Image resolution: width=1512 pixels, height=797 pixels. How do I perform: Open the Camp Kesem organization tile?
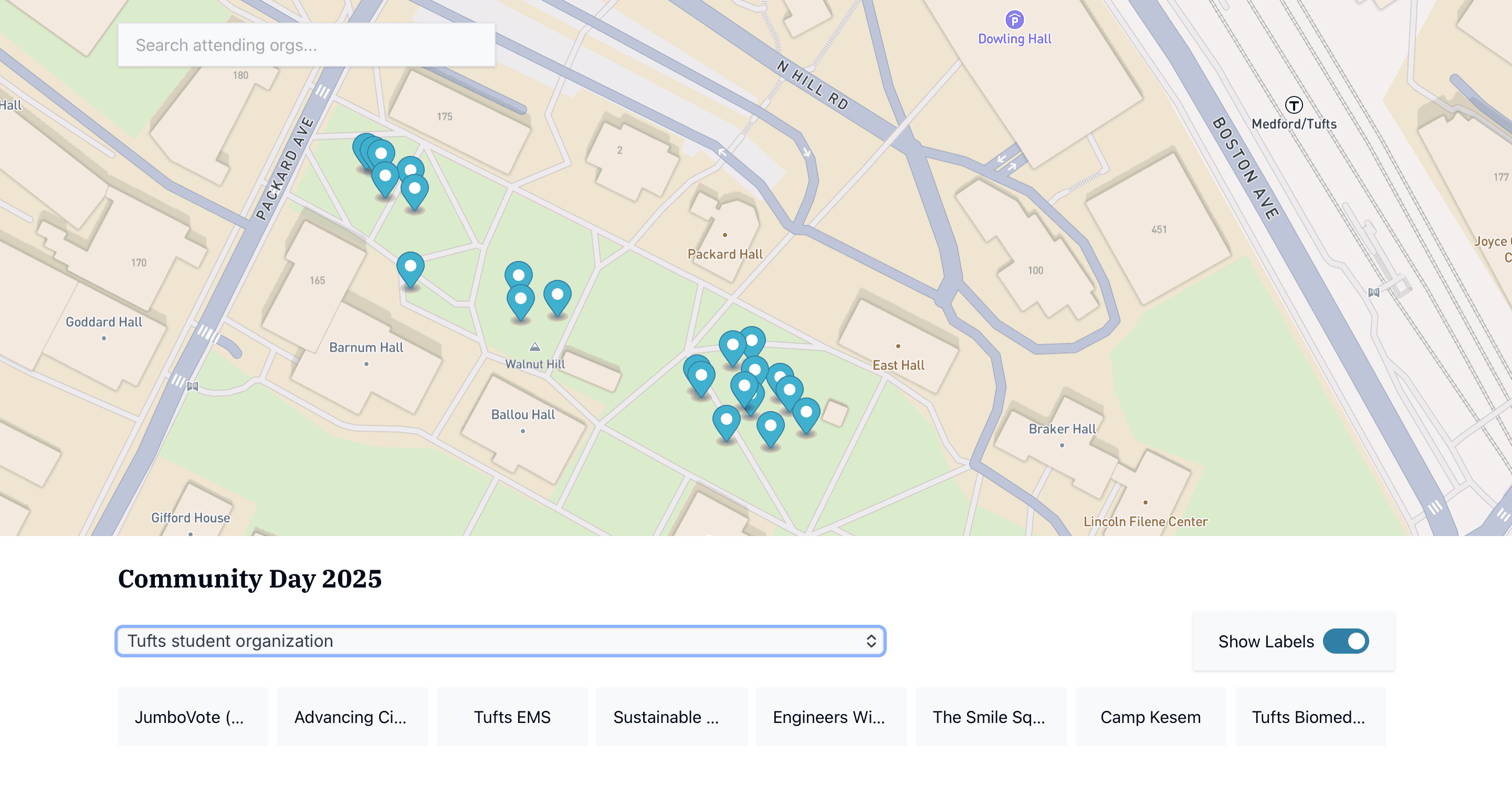[x=1150, y=717]
